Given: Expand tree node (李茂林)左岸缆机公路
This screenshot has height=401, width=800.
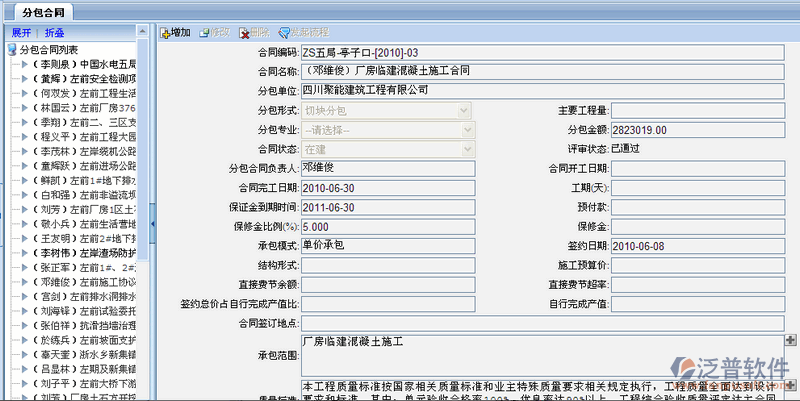Looking at the screenshot, I should [24, 152].
